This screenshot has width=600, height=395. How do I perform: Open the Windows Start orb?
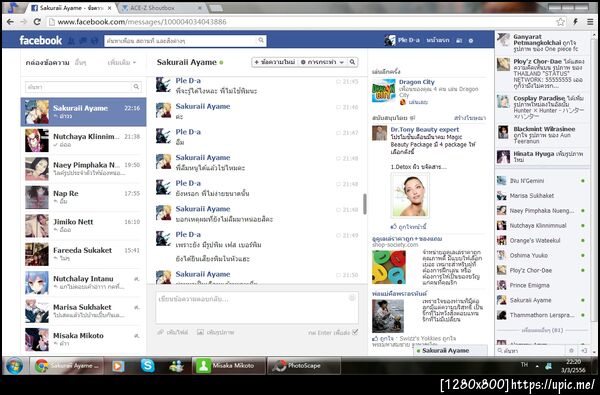tap(15, 366)
